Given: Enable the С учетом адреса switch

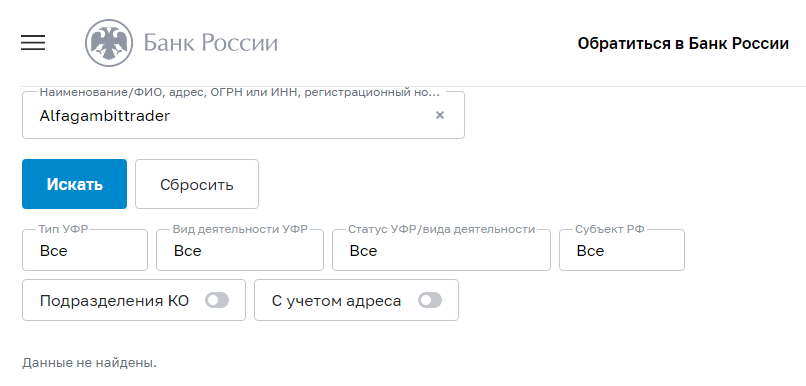Looking at the screenshot, I should (x=430, y=301).
